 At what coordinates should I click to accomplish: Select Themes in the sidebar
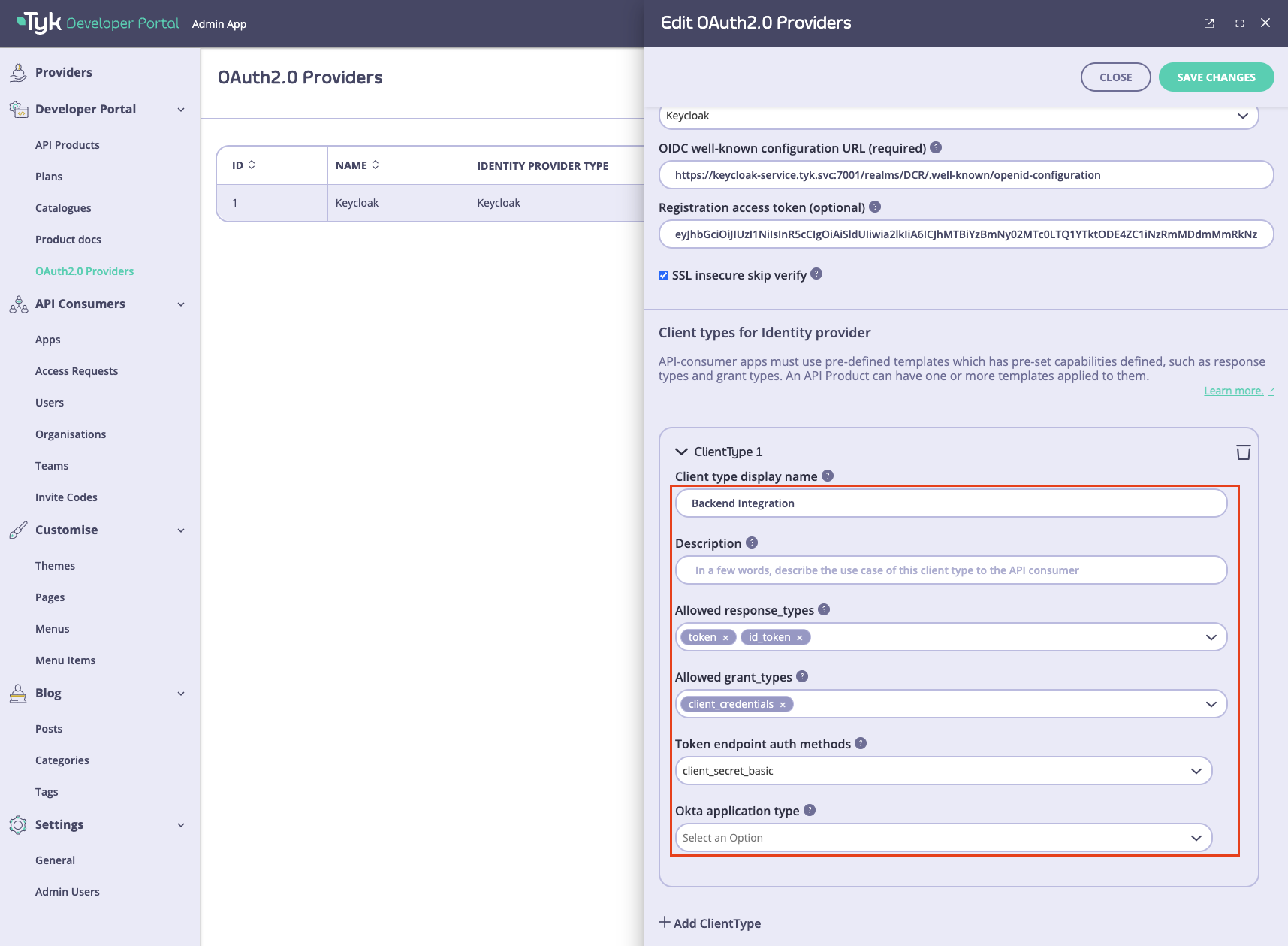point(55,565)
